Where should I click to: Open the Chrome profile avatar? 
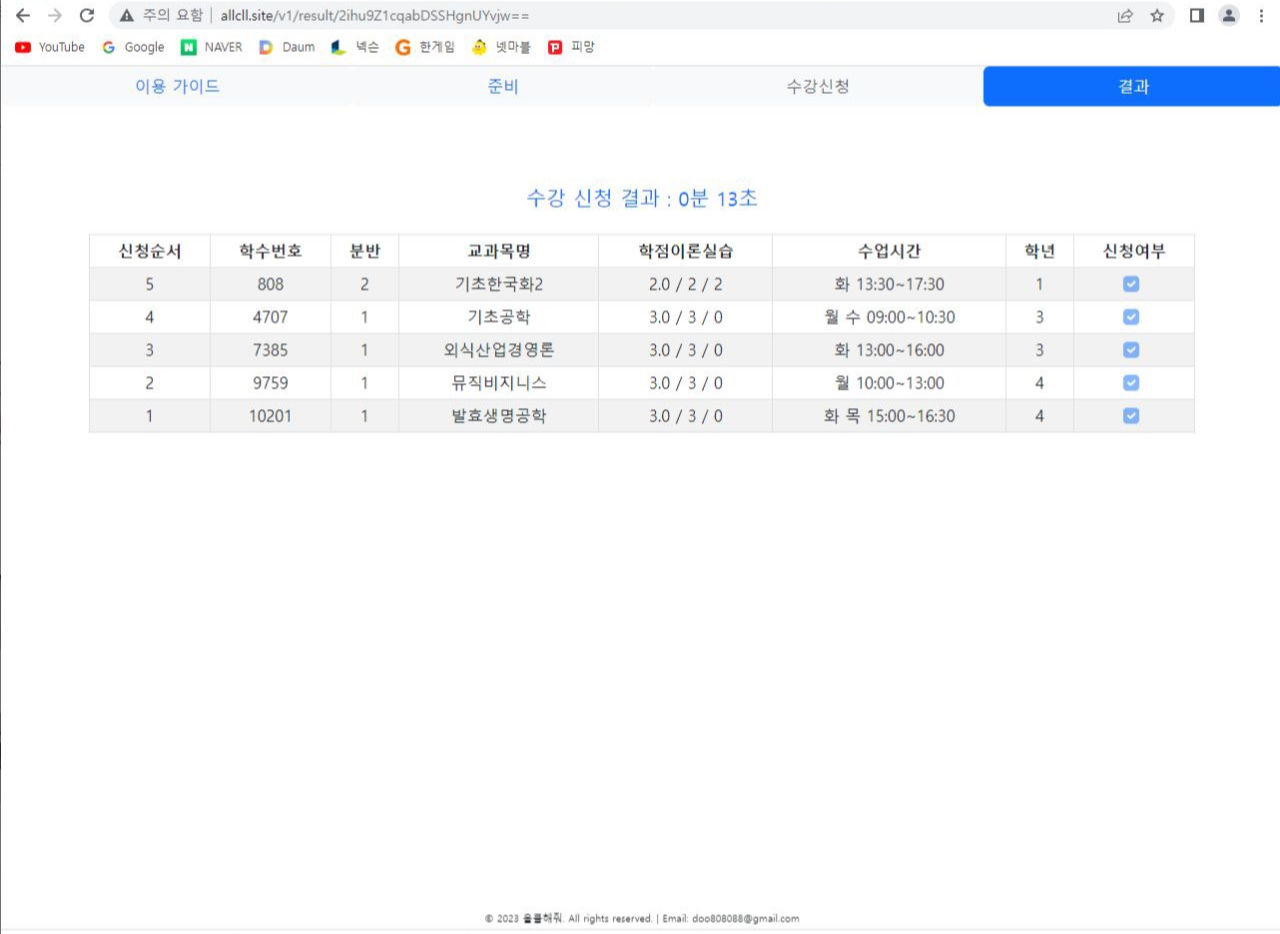pos(1229,16)
